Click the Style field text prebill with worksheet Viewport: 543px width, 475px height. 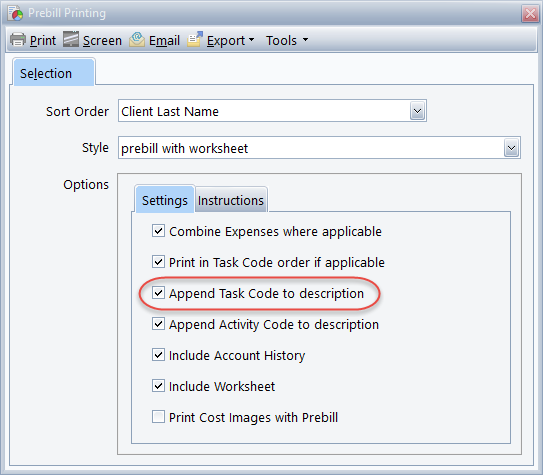tap(184, 149)
